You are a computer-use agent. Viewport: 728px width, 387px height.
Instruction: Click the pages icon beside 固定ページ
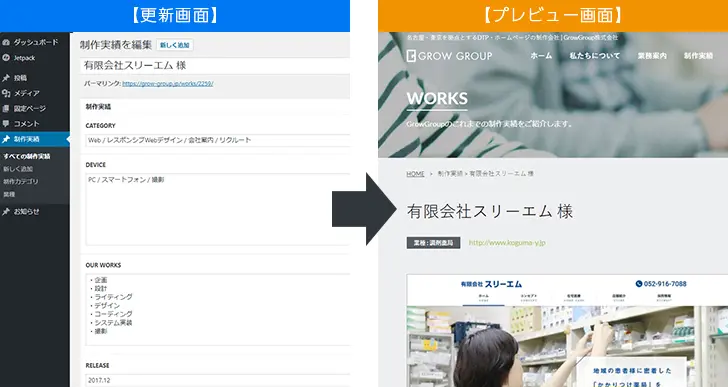click(6, 109)
